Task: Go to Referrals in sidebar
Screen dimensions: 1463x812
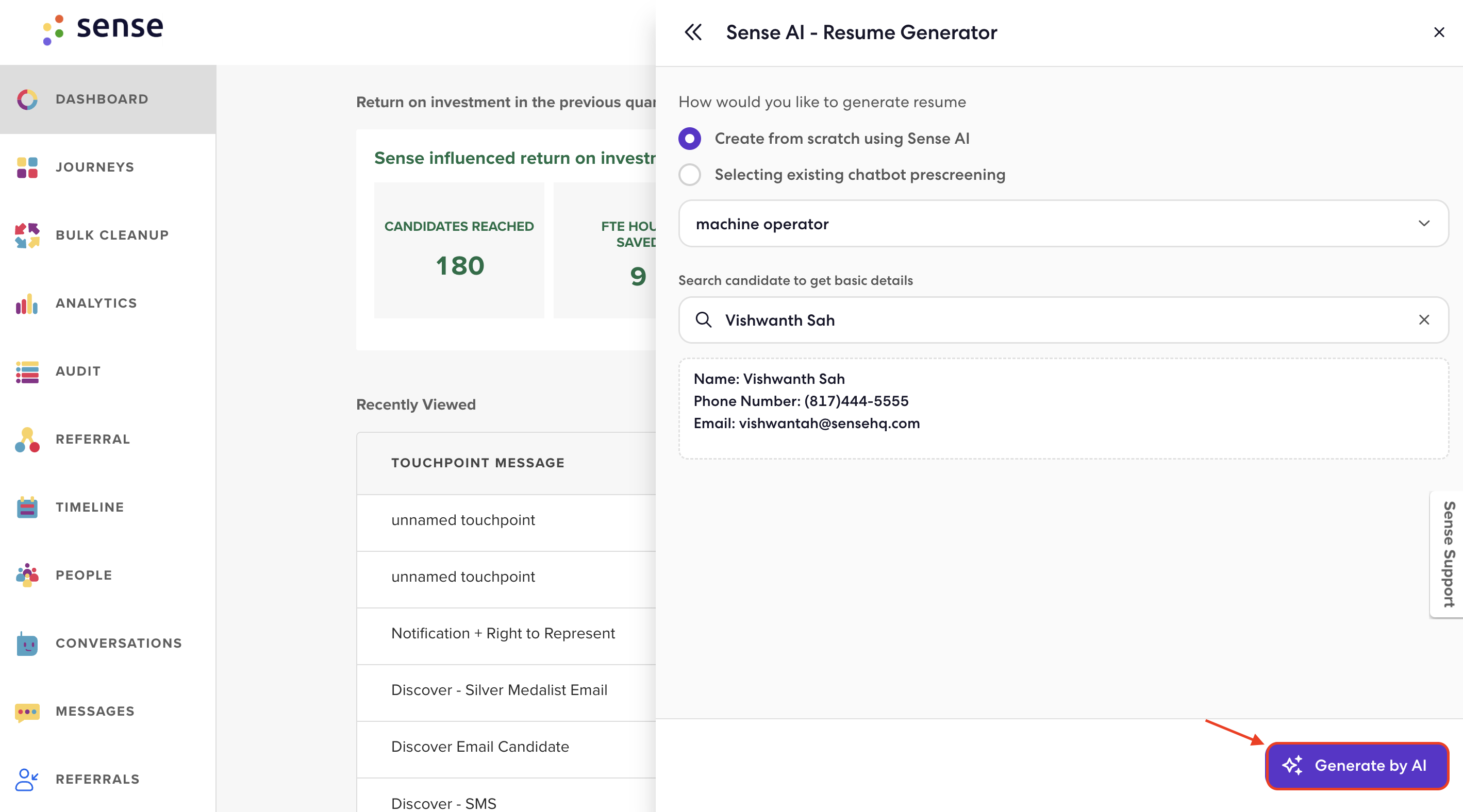Action: point(97,779)
